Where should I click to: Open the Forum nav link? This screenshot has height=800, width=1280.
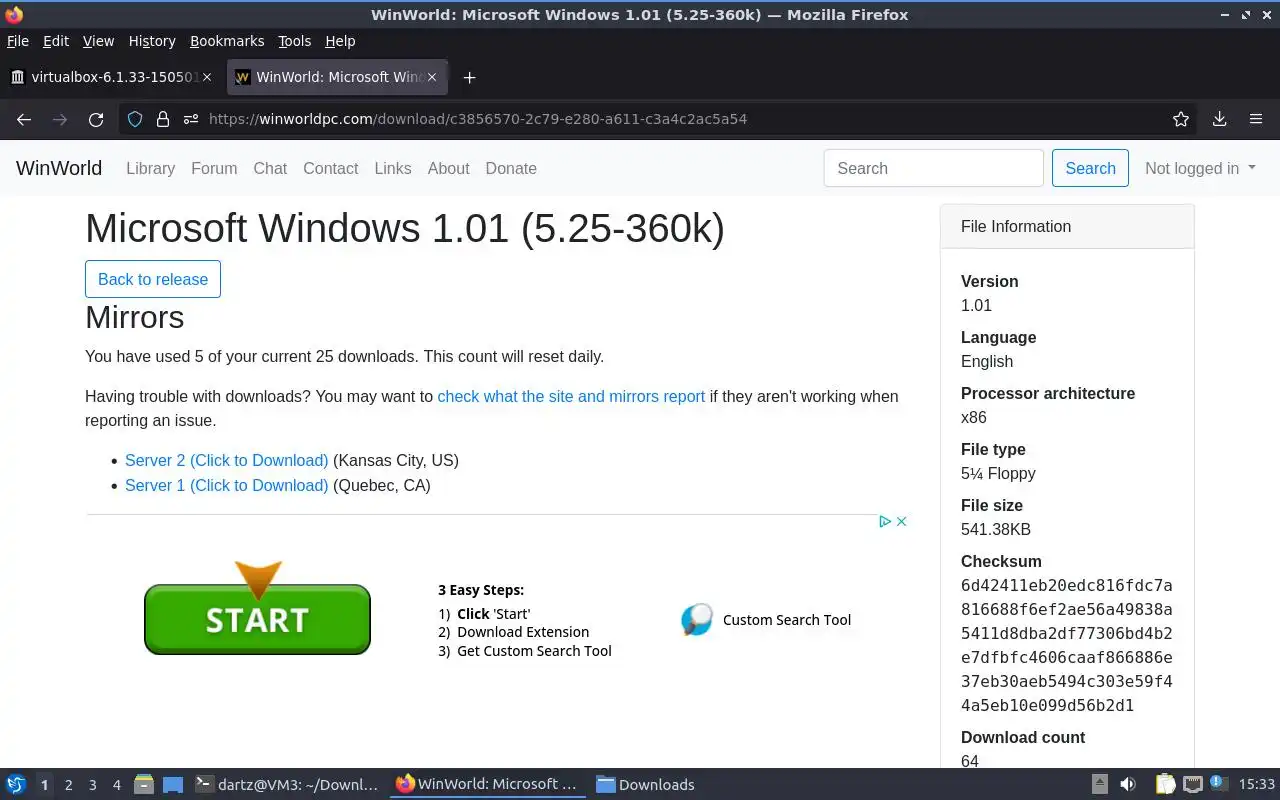pyautogui.click(x=214, y=168)
